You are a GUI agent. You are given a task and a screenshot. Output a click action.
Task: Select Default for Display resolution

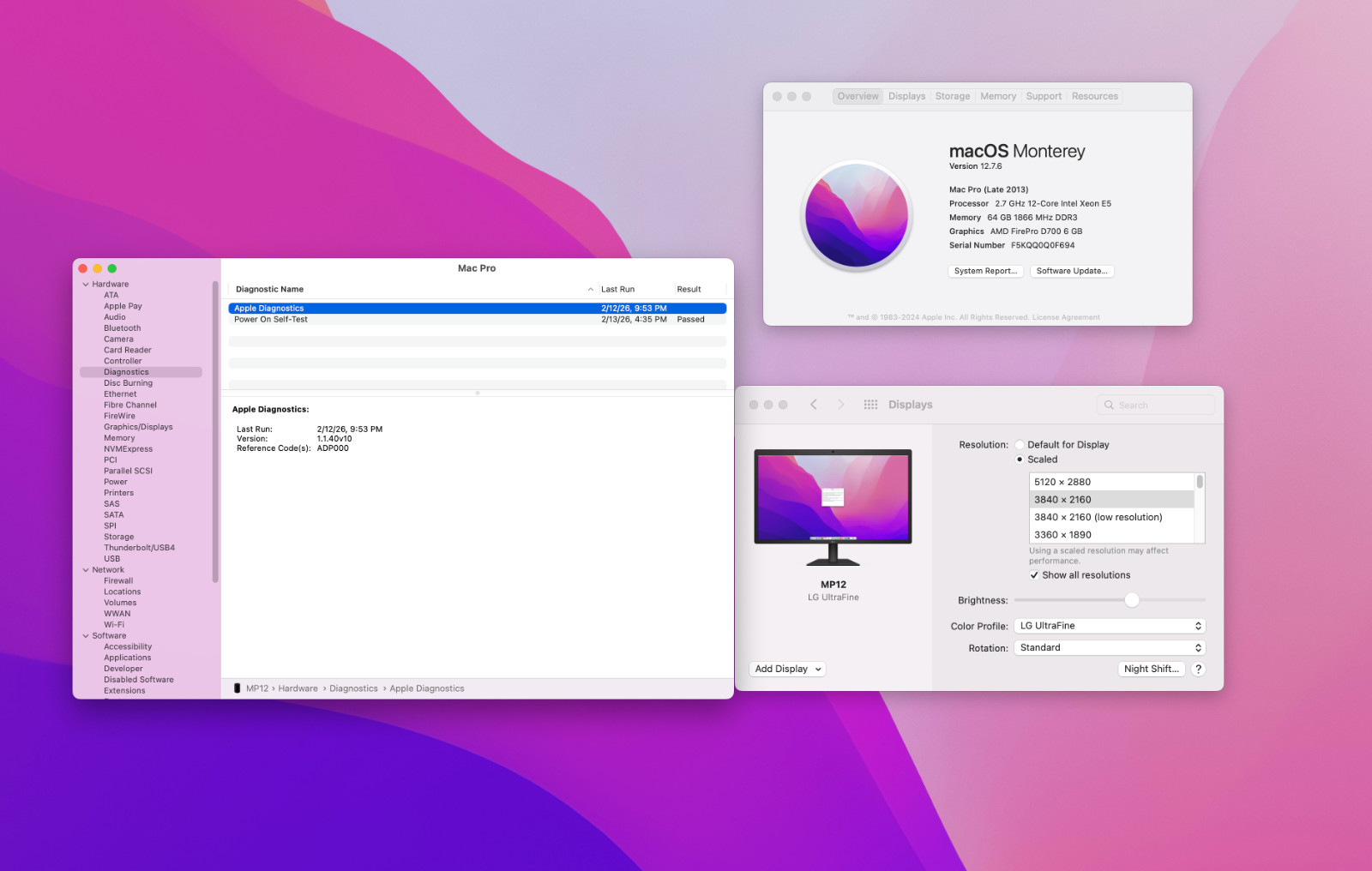pos(1020,445)
